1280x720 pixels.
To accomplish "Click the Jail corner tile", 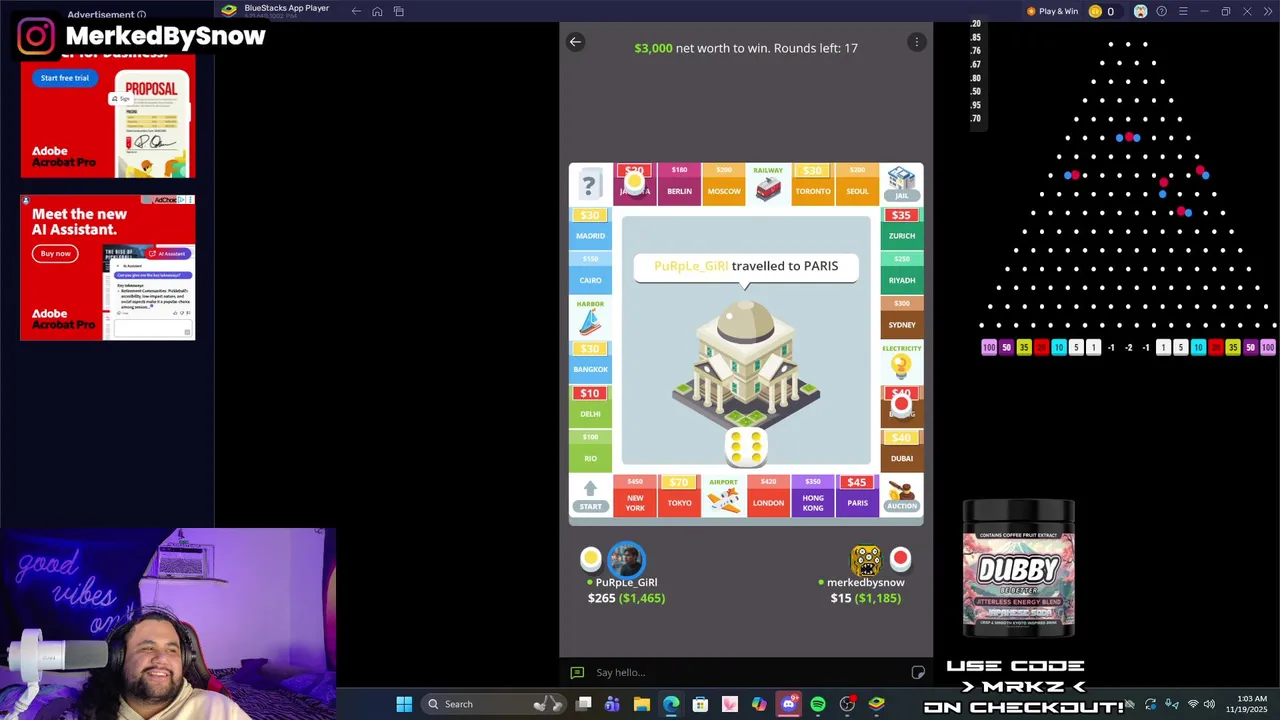I will (x=902, y=184).
